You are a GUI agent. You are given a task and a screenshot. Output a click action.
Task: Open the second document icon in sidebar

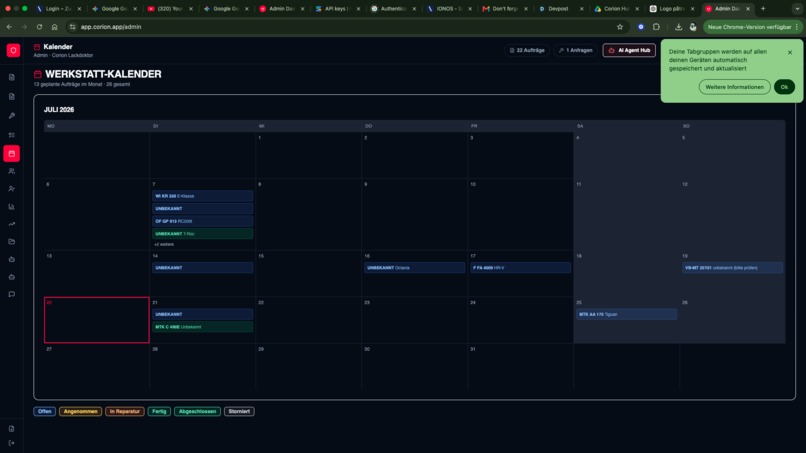pyautogui.click(x=12, y=97)
